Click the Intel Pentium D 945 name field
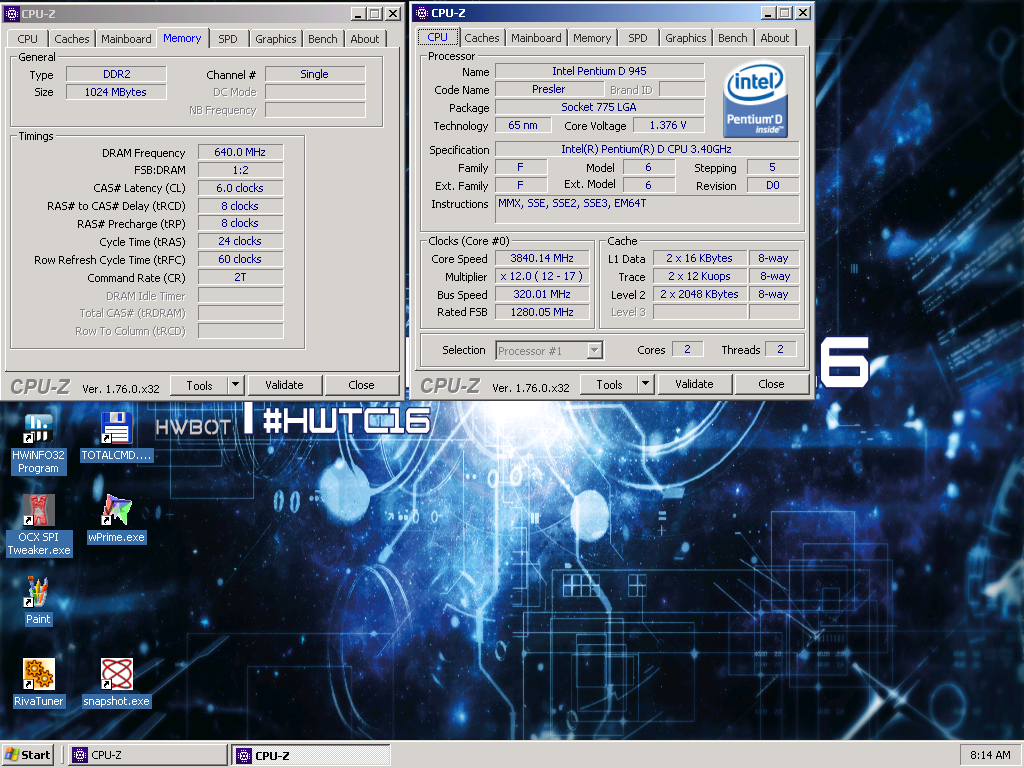 click(600, 71)
